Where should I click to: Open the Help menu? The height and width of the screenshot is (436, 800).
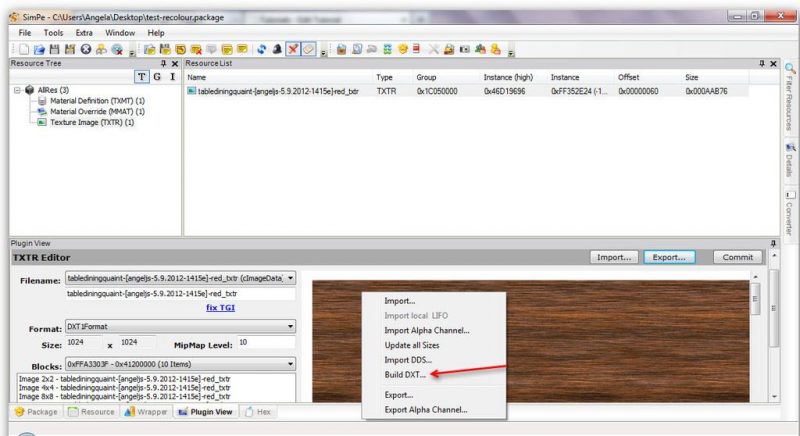[156, 33]
